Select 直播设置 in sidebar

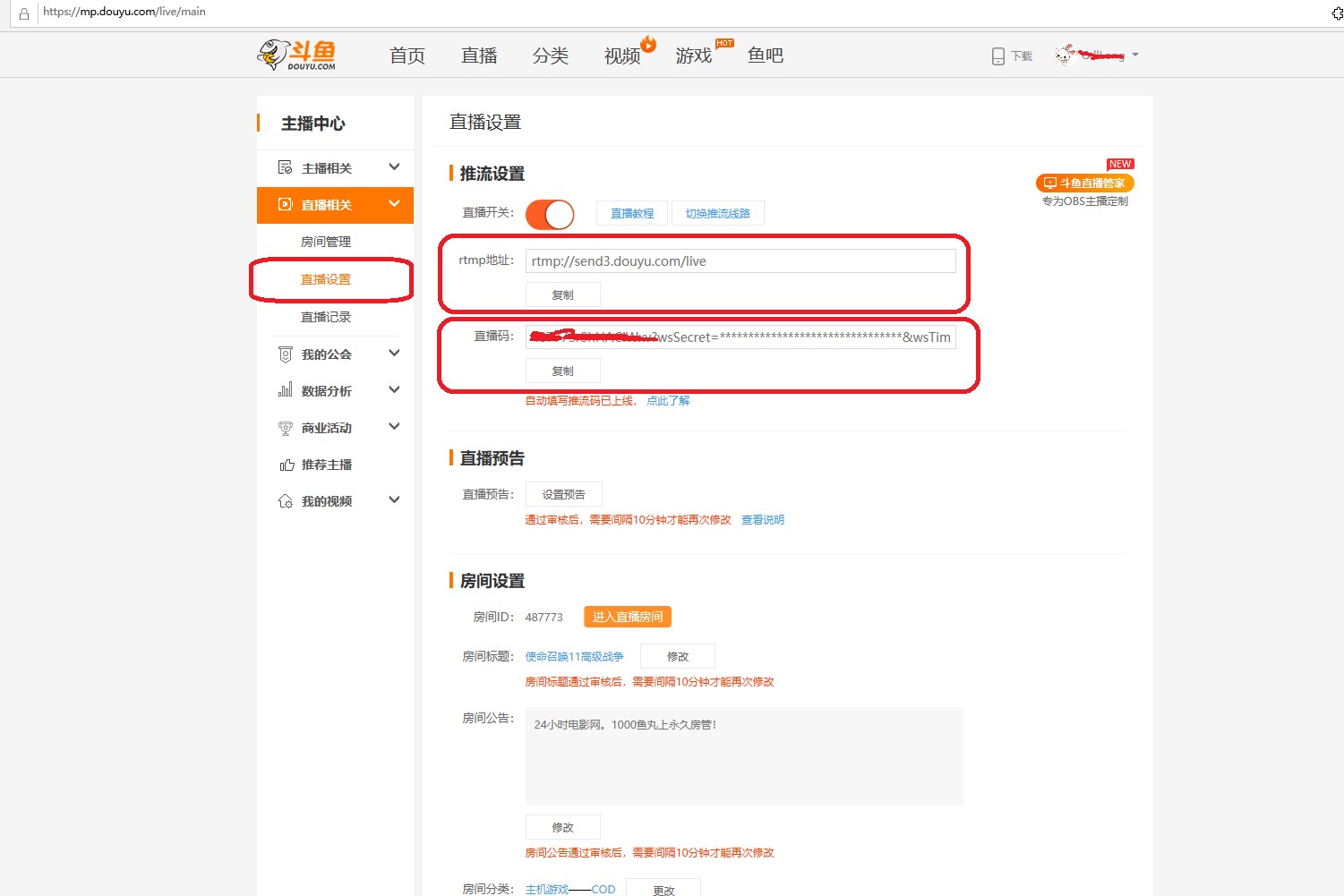click(x=326, y=279)
